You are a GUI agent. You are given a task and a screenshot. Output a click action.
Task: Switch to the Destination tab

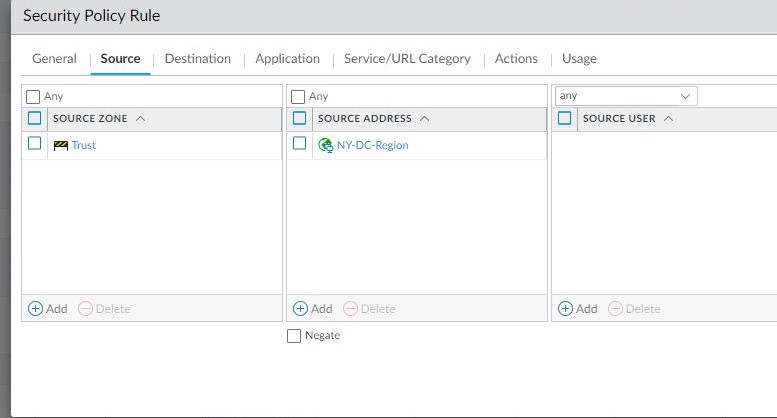197,59
